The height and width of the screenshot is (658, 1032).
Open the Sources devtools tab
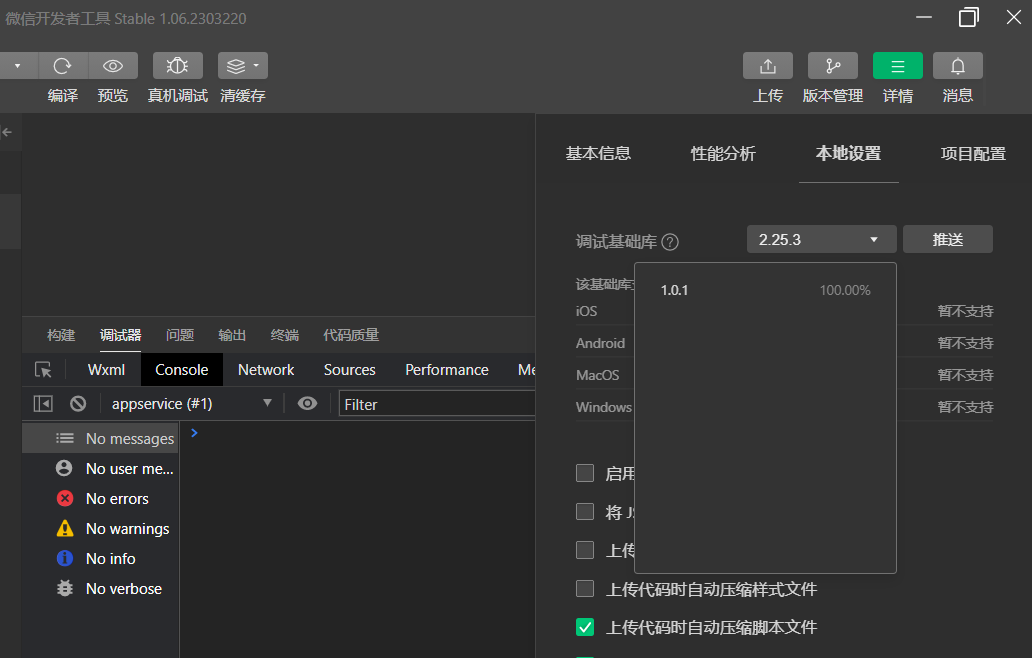349,370
